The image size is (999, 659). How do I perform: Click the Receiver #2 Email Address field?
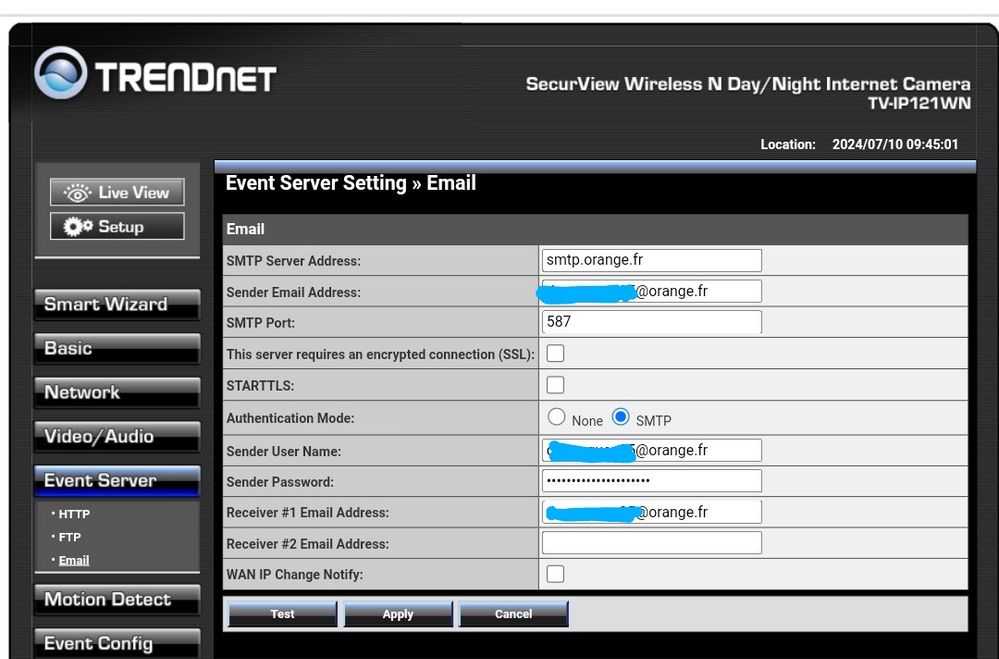click(652, 543)
